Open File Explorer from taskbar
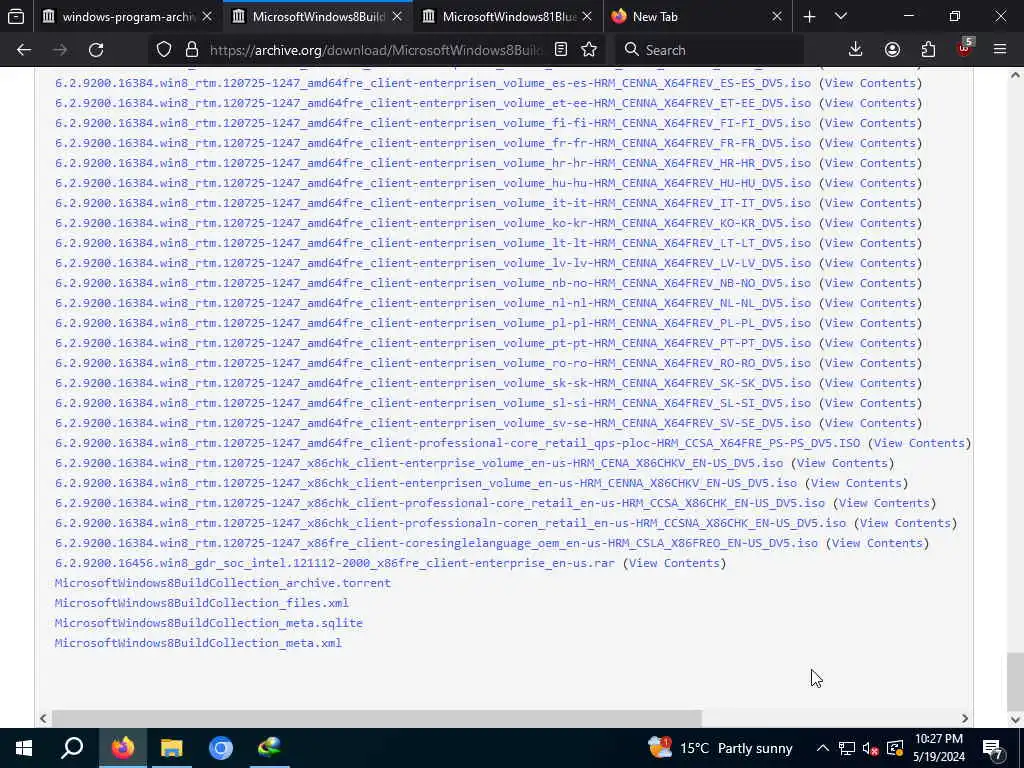 [172, 748]
